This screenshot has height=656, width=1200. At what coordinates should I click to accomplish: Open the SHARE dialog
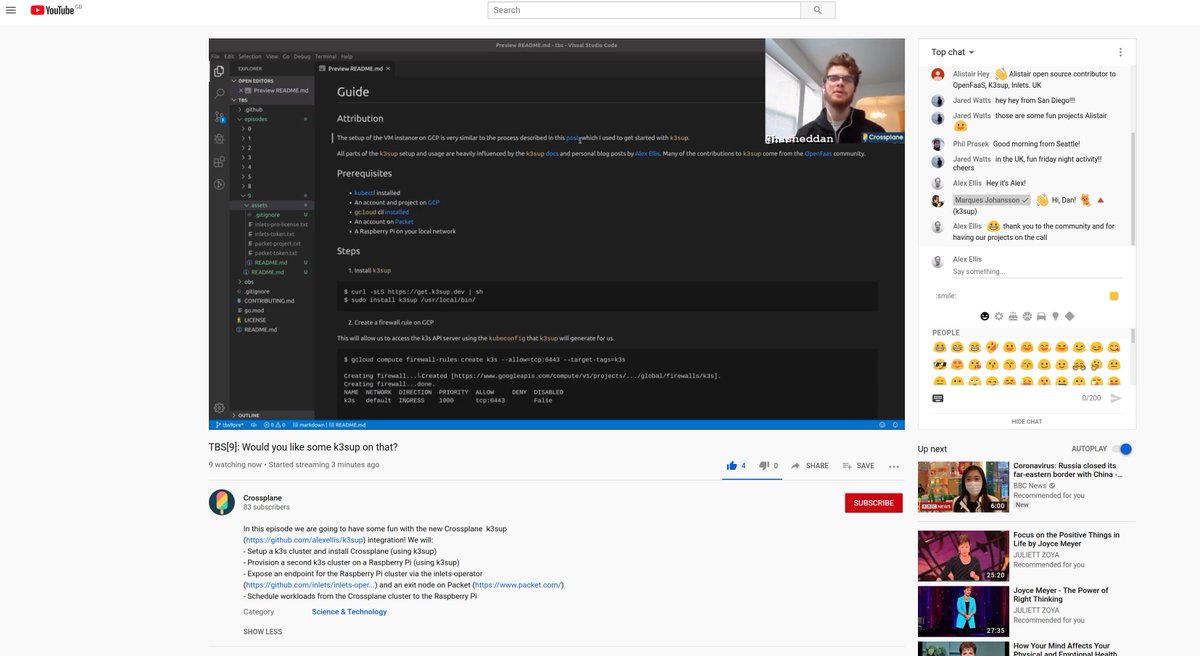[810, 466]
